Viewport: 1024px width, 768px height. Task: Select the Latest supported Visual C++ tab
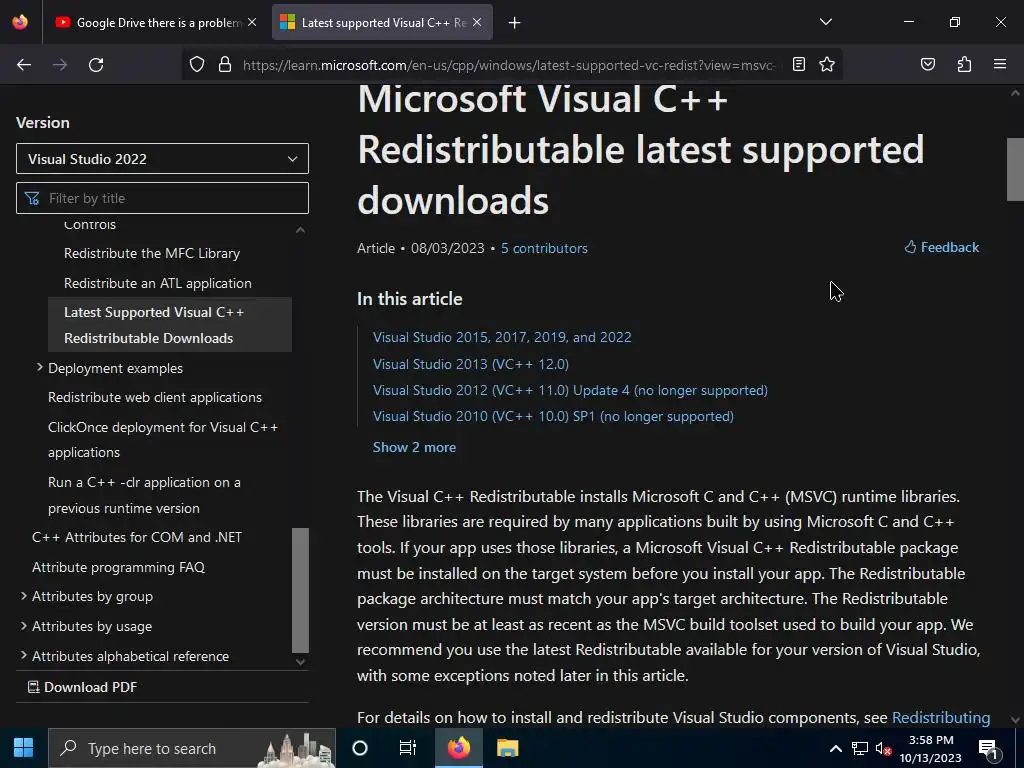tap(382, 22)
